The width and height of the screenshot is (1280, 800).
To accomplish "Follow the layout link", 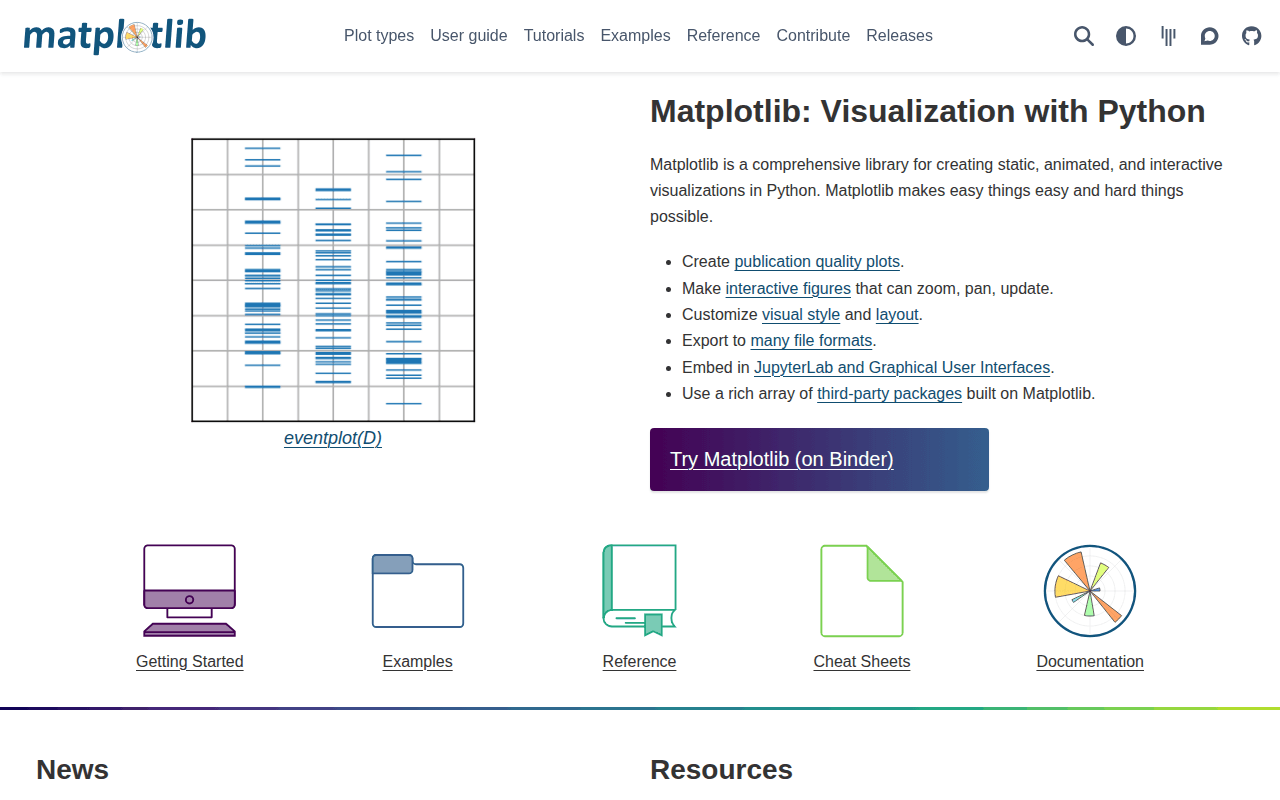I will (x=897, y=314).
